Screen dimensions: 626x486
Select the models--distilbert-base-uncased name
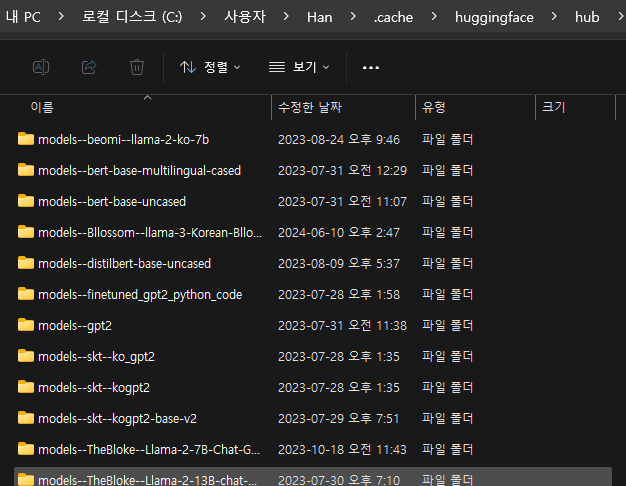(124, 264)
